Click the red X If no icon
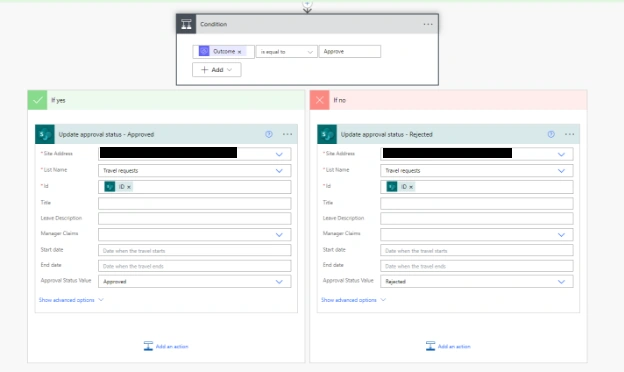 [x=320, y=100]
